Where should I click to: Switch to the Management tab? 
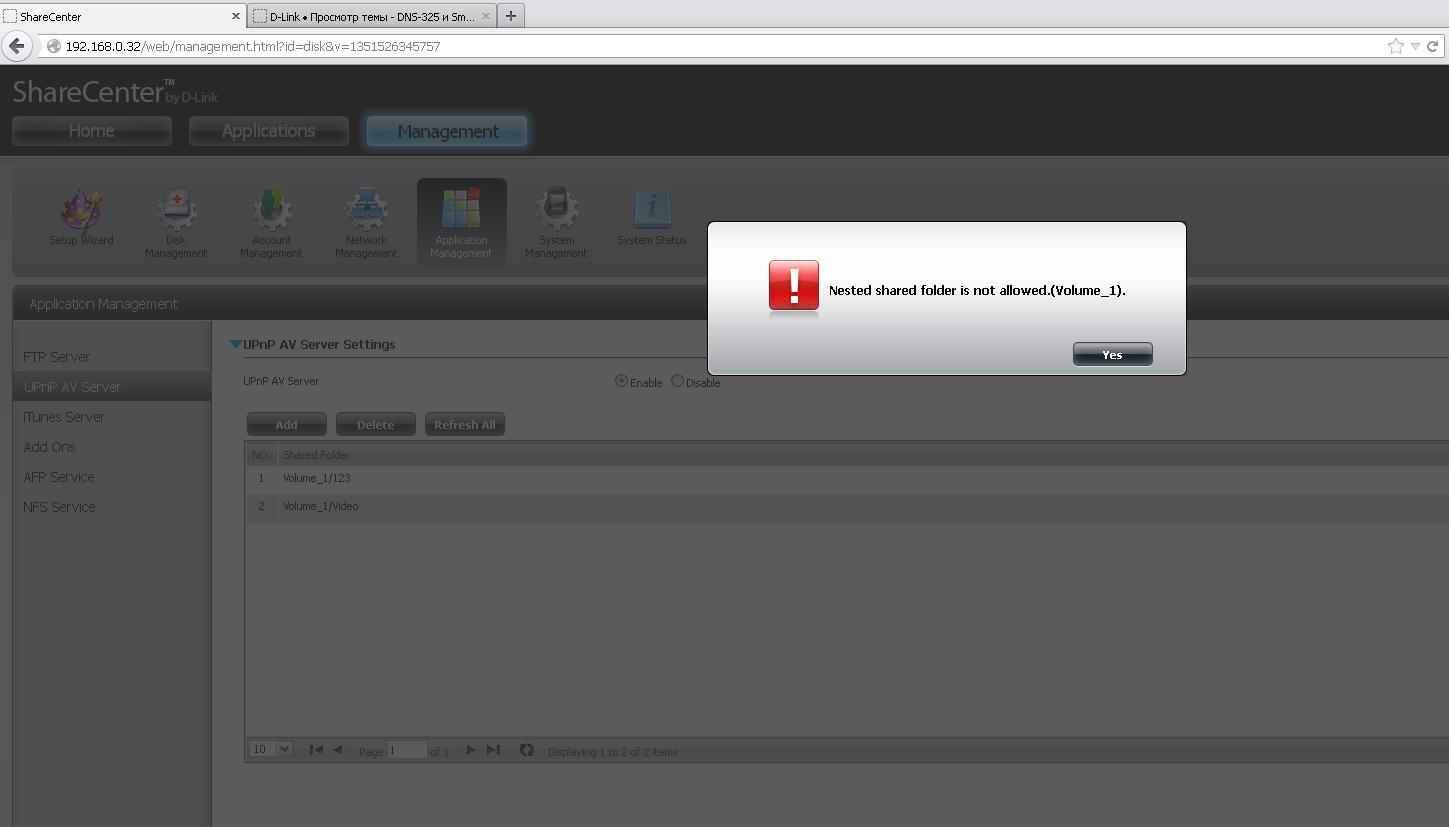(x=447, y=131)
